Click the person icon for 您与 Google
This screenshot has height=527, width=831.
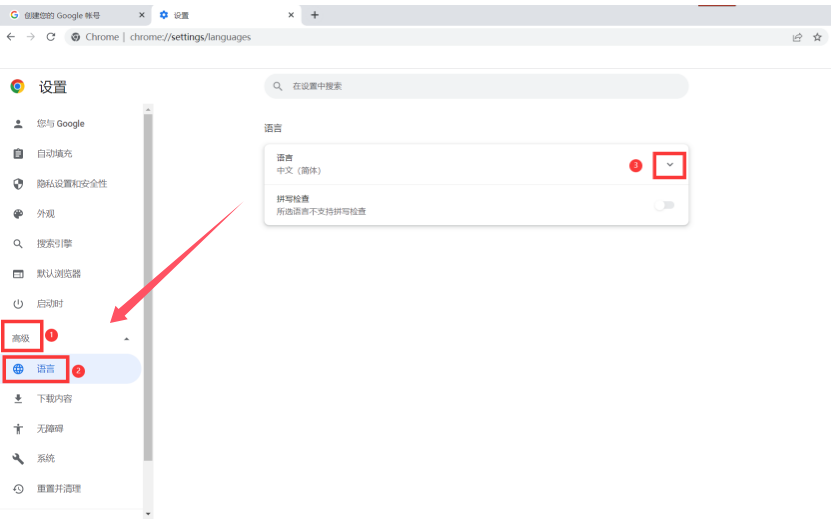[x=18, y=124]
